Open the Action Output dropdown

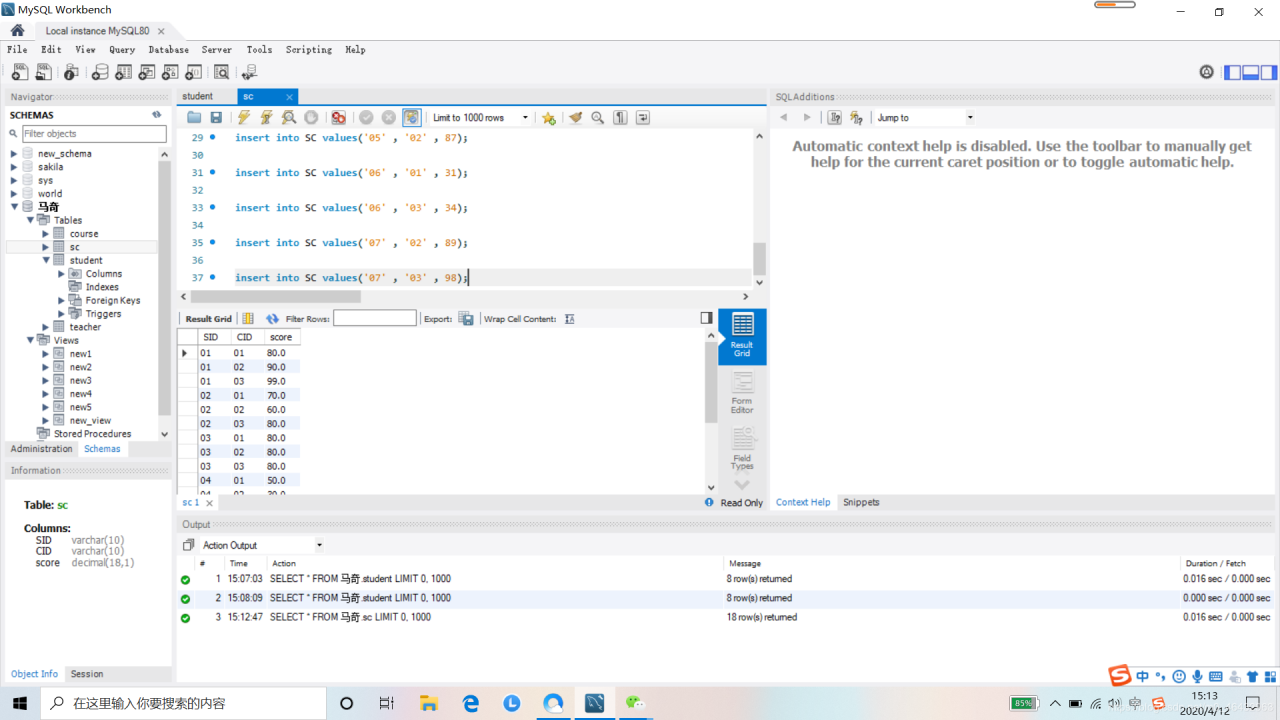click(x=262, y=545)
